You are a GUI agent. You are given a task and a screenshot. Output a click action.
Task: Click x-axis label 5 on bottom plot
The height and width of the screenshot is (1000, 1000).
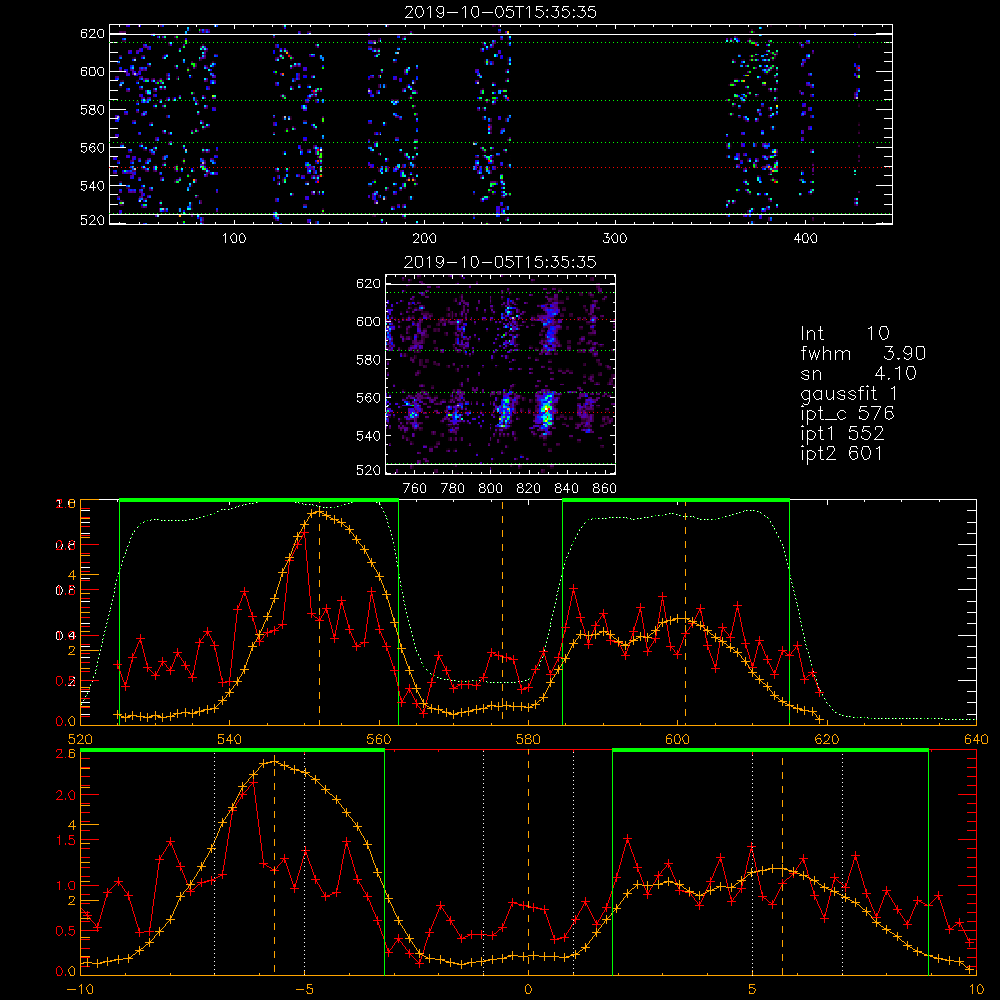753,989
